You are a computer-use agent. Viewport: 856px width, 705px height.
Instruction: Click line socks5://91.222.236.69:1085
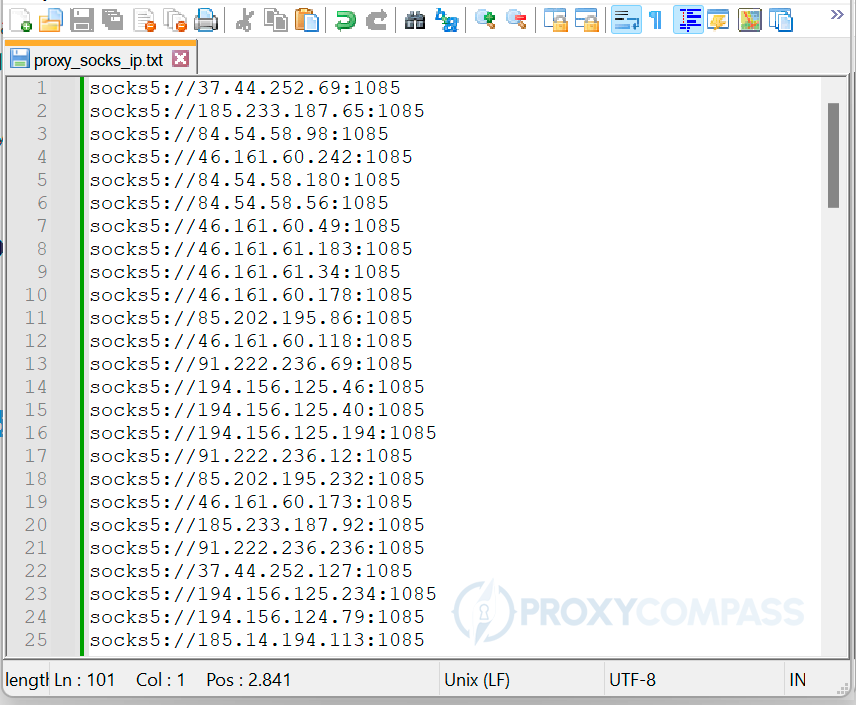click(x=251, y=364)
